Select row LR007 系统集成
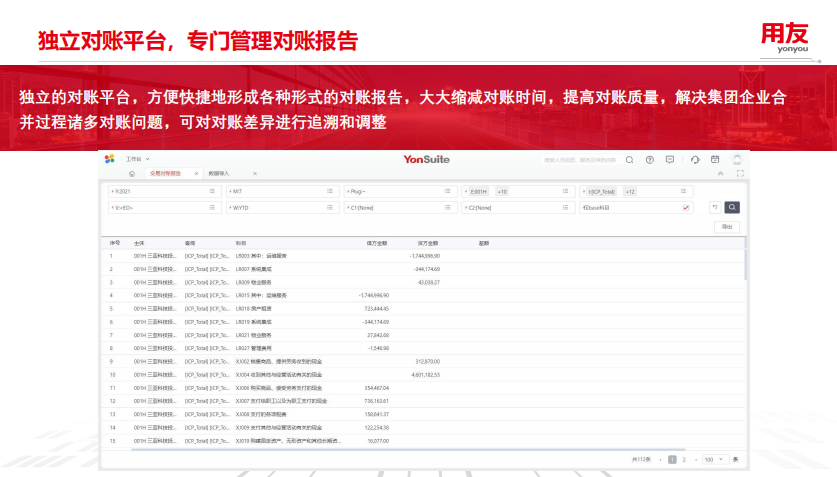The height and width of the screenshot is (477, 837). [423, 269]
